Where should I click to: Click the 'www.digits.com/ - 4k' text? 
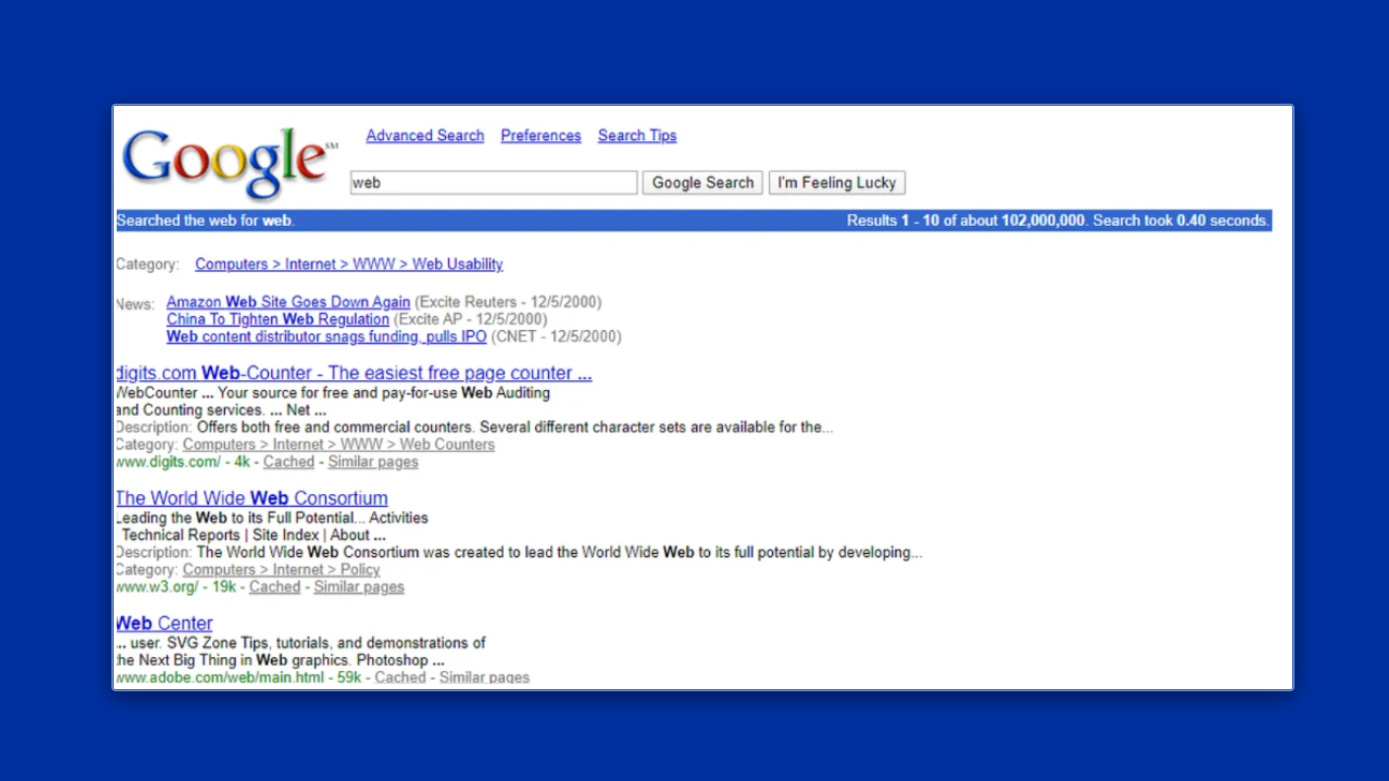point(183,462)
